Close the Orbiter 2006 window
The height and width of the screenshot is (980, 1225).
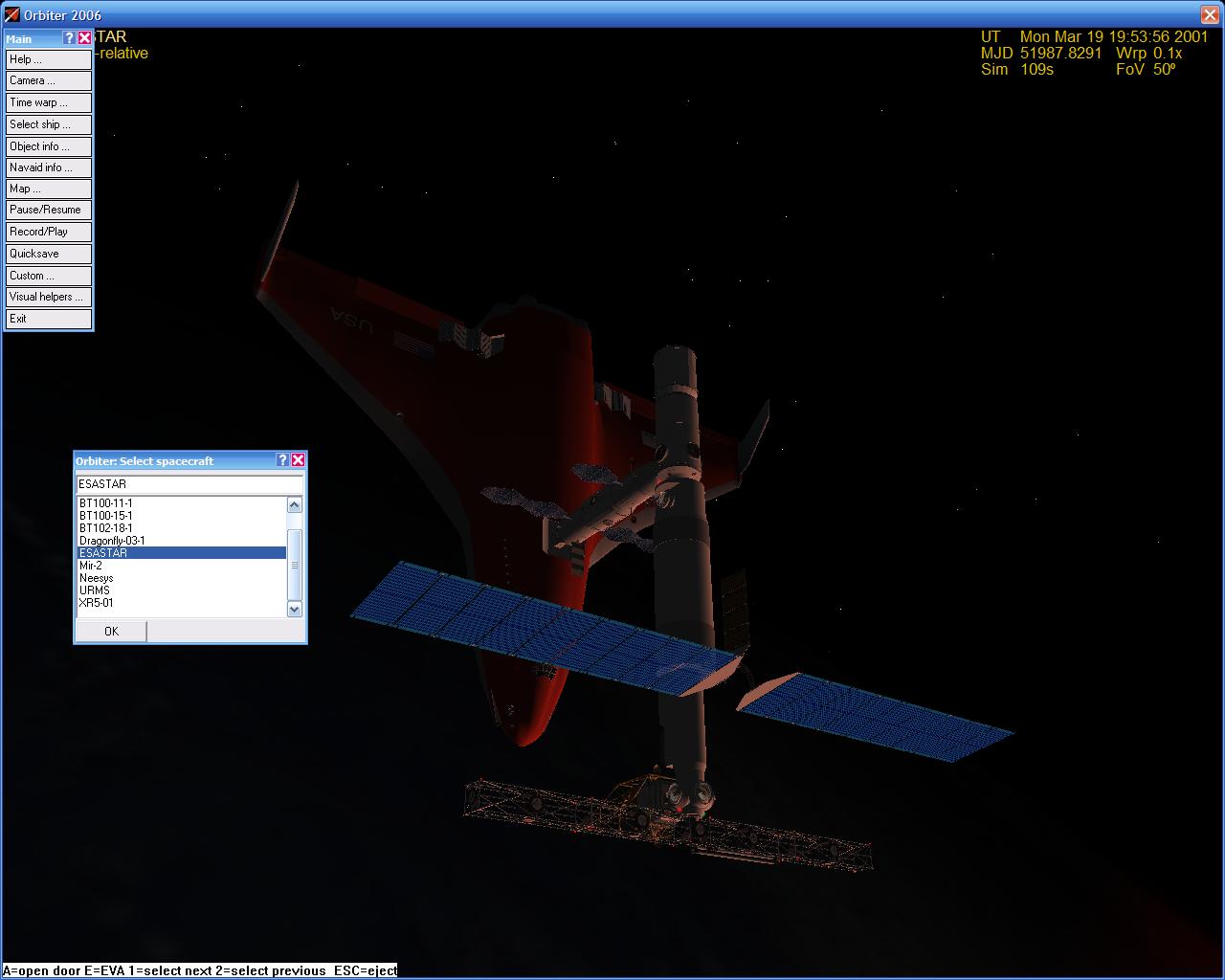[1209, 14]
